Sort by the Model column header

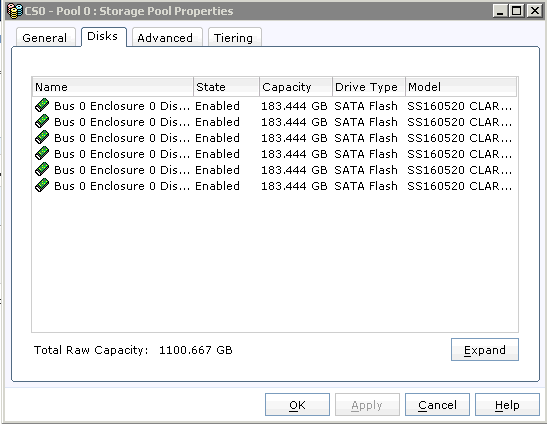coord(461,87)
